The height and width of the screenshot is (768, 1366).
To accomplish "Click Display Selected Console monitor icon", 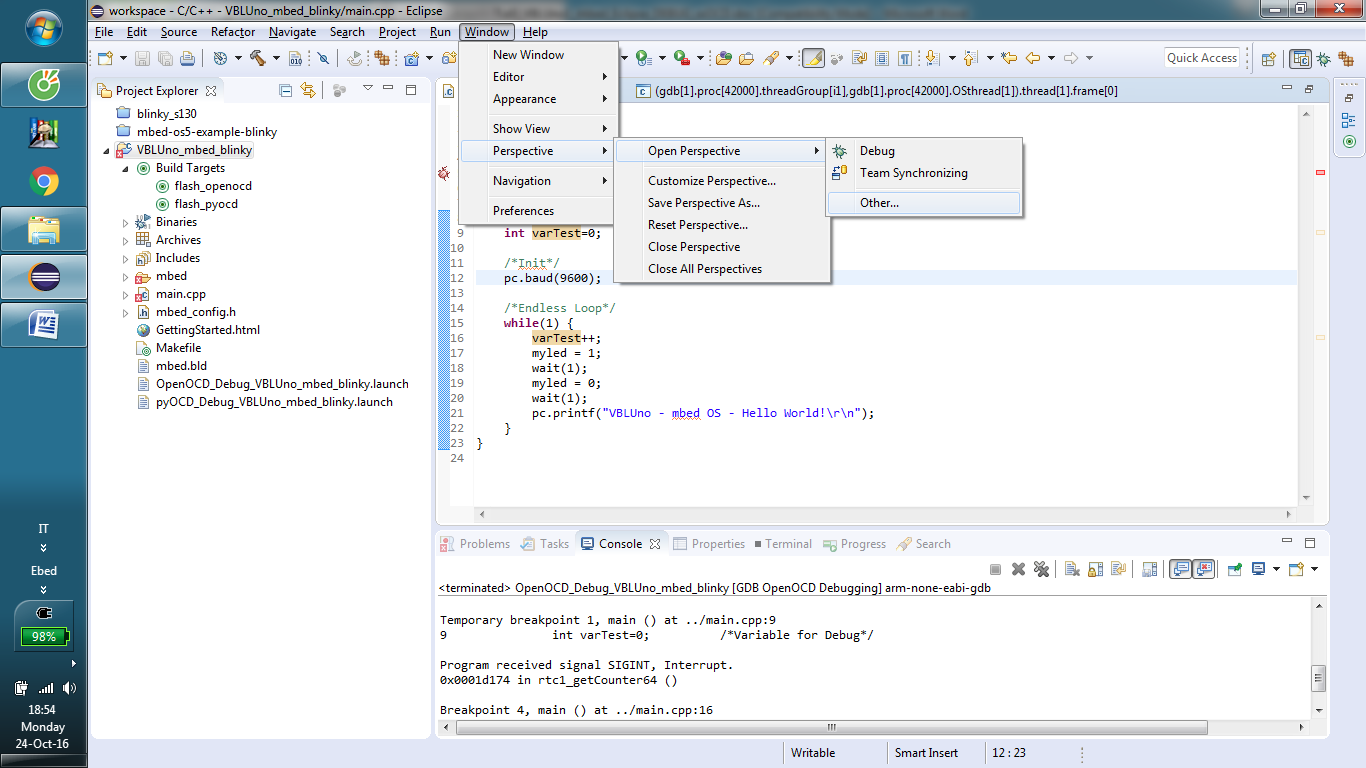I will 1258,569.
